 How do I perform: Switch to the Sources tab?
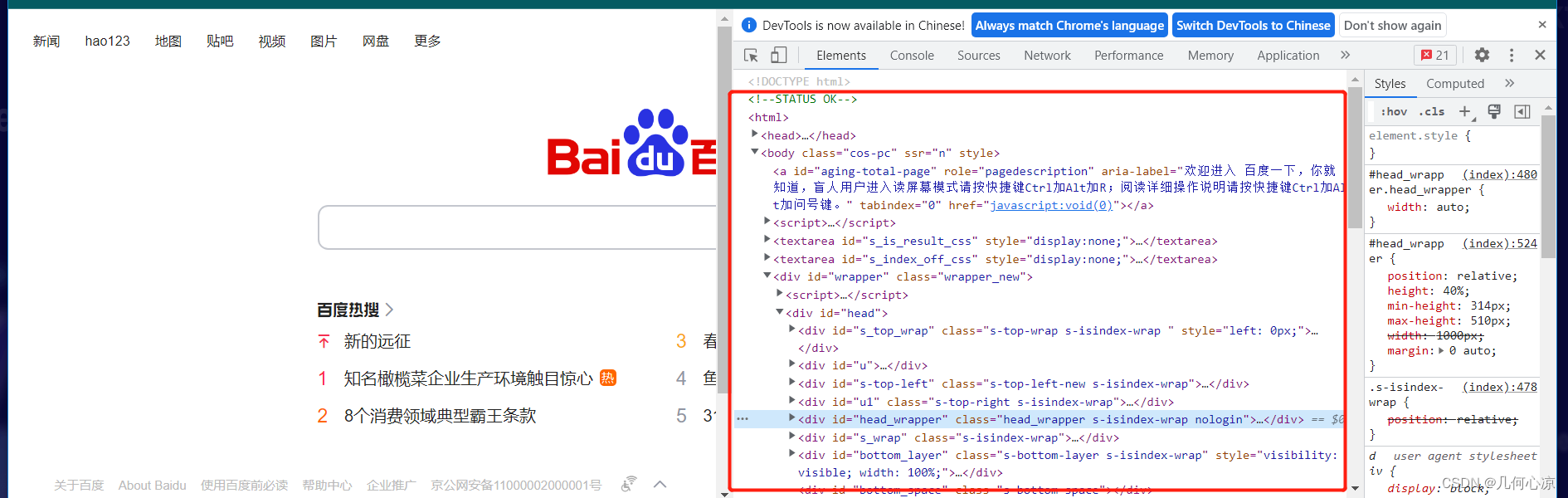pos(979,56)
